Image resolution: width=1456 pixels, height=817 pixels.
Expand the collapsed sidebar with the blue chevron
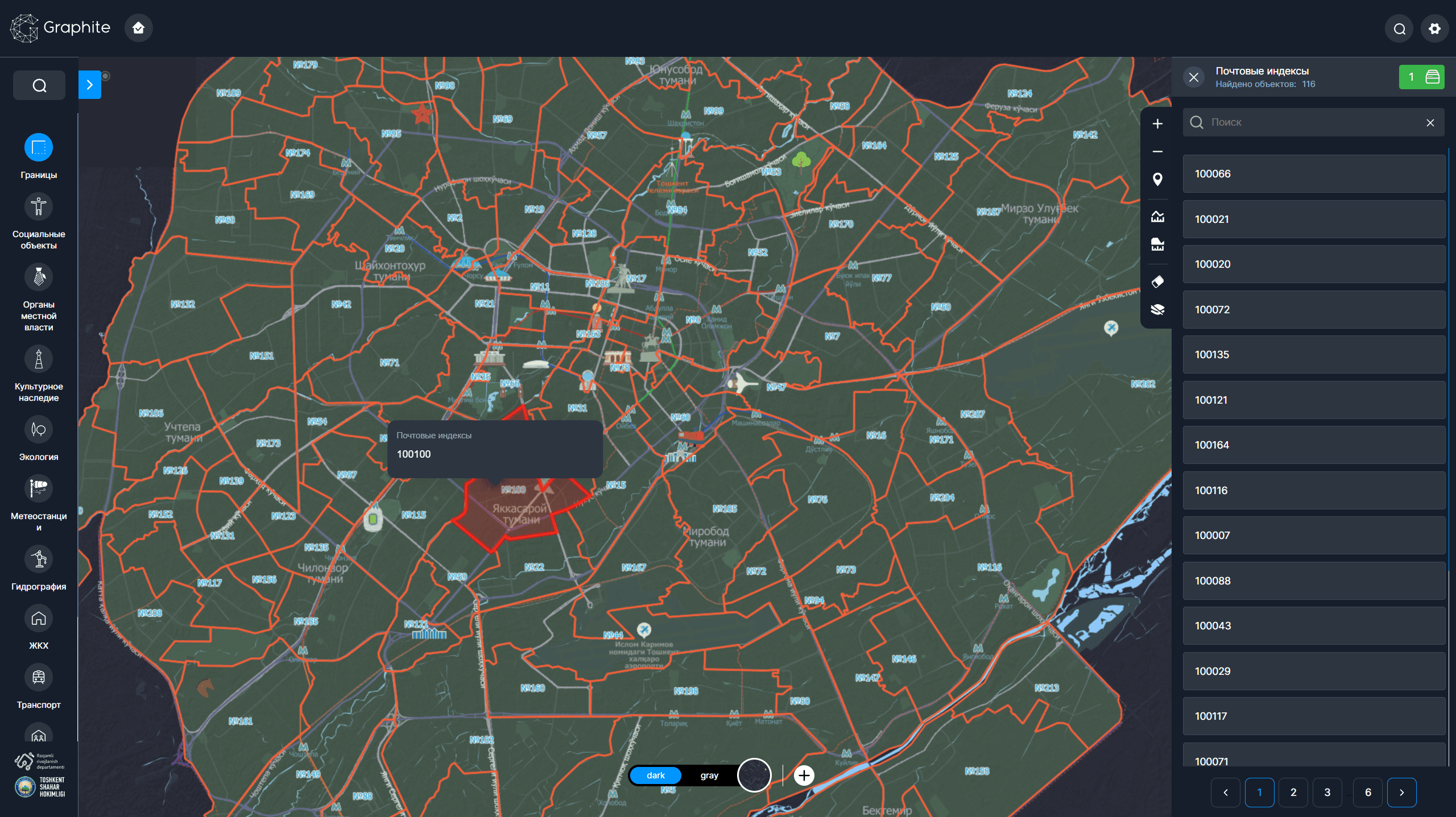point(90,84)
